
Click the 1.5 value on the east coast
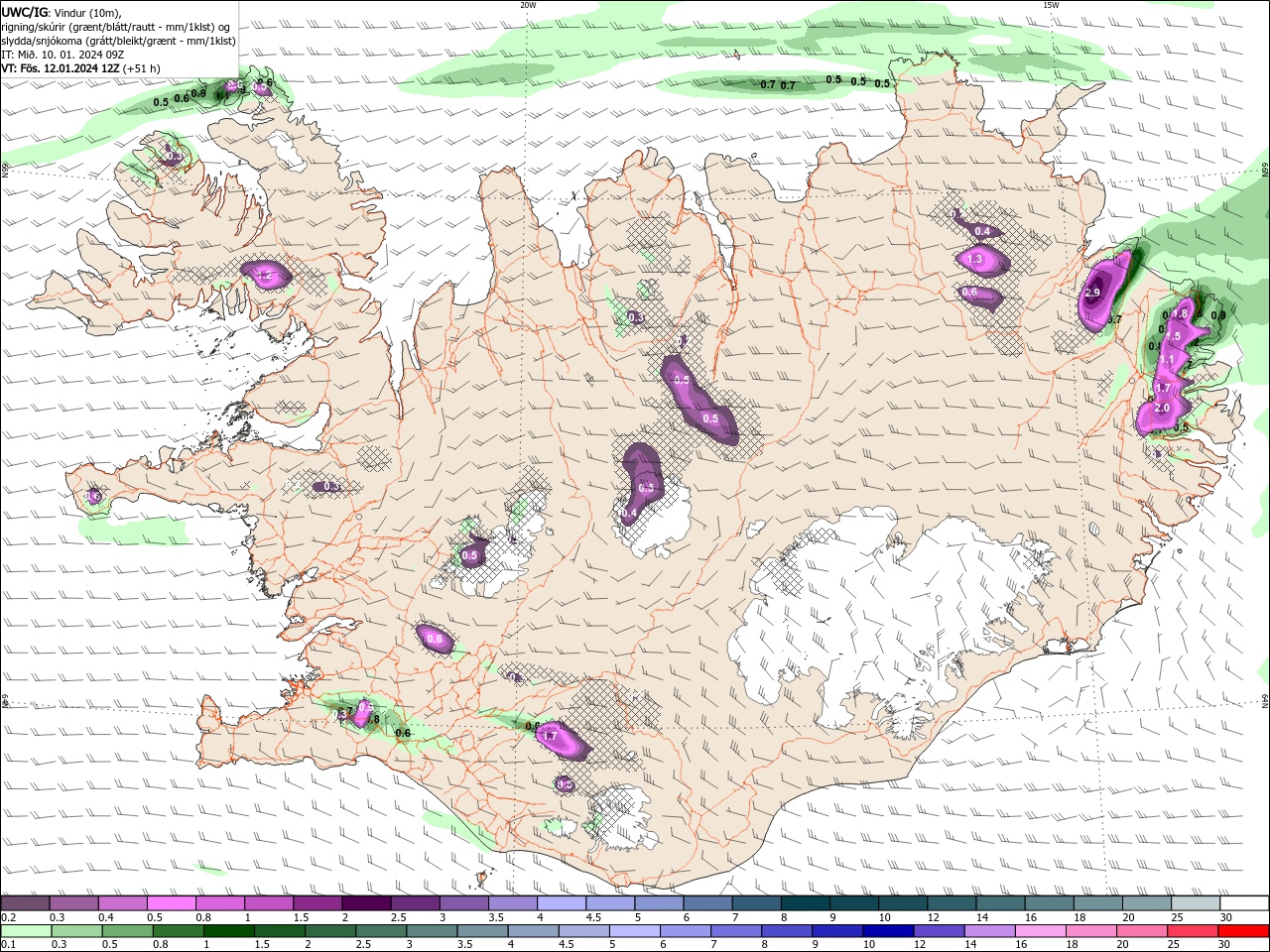pyautogui.click(x=1172, y=337)
